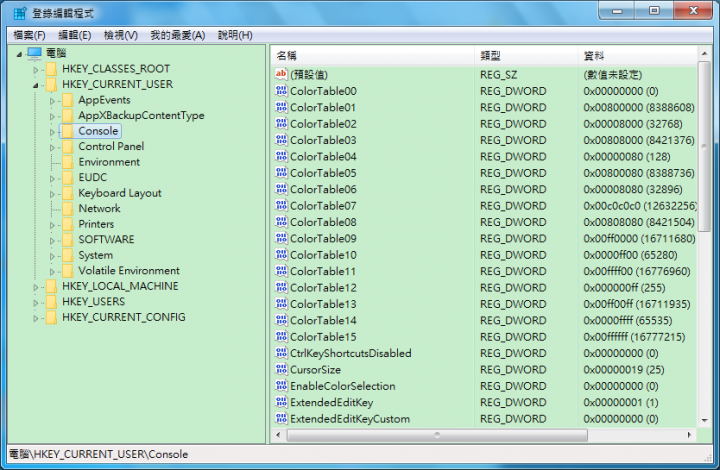Click the EUDC folder icon
720x470 pixels.
pyautogui.click(x=68, y=178)
